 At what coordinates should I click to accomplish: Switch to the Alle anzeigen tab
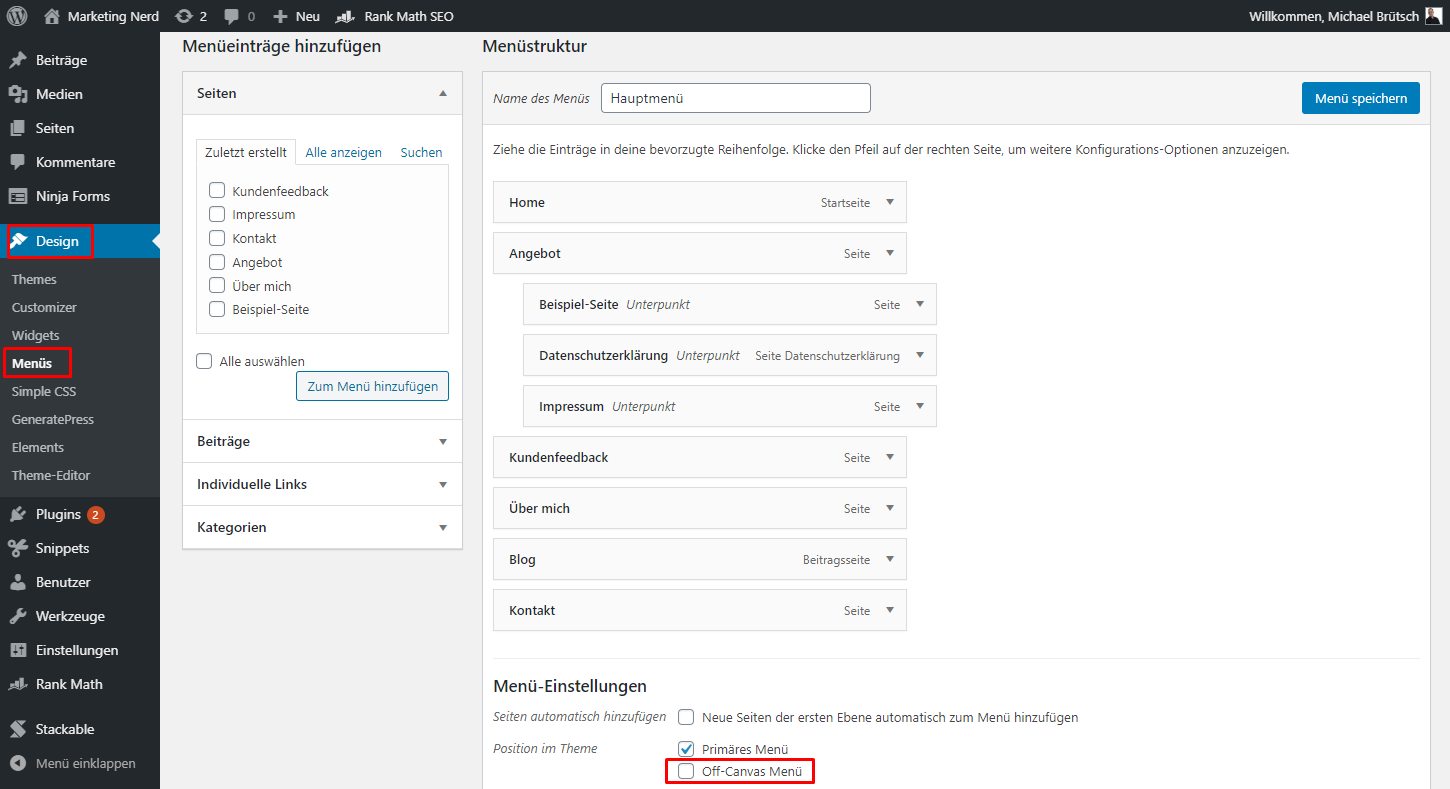click(344, 152)
